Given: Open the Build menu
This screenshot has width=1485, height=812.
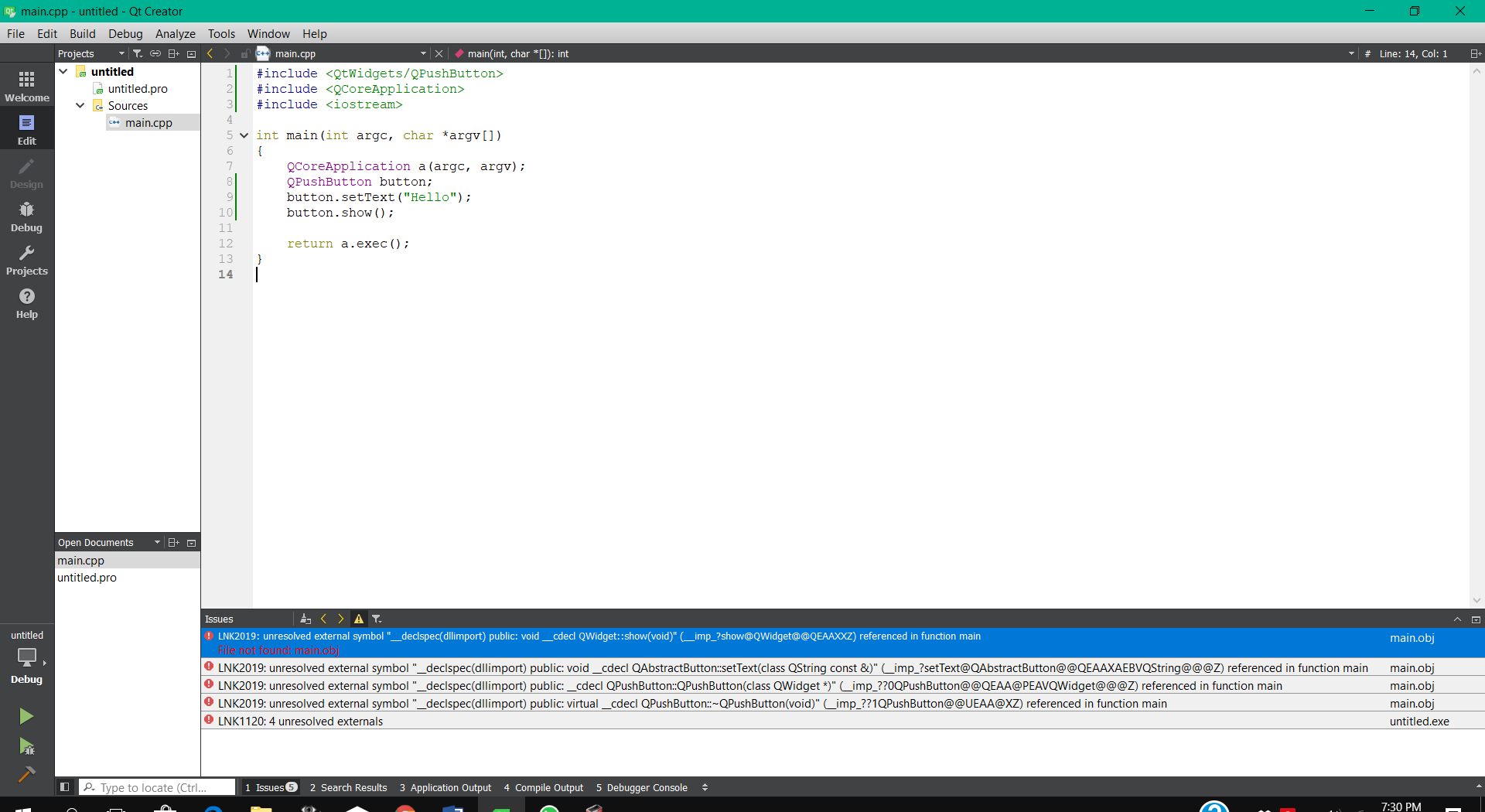Looking at the screenshot, I should point(83,33).
